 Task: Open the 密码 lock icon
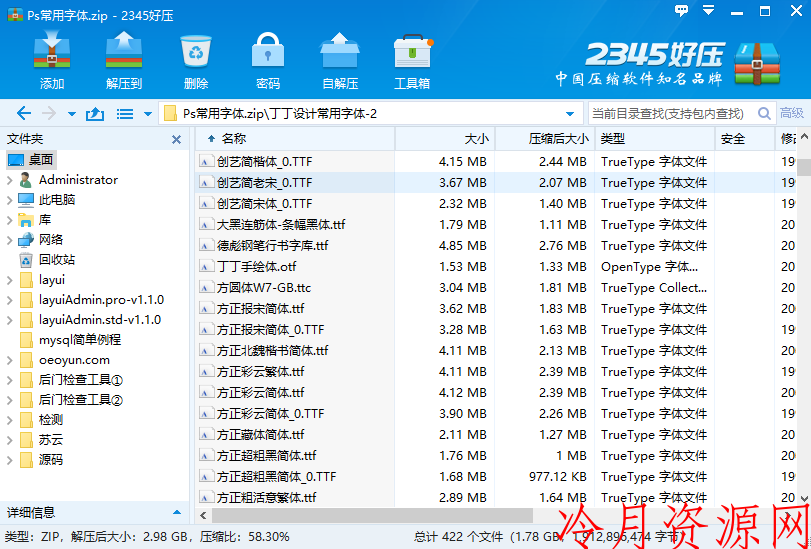click(268, 51)
